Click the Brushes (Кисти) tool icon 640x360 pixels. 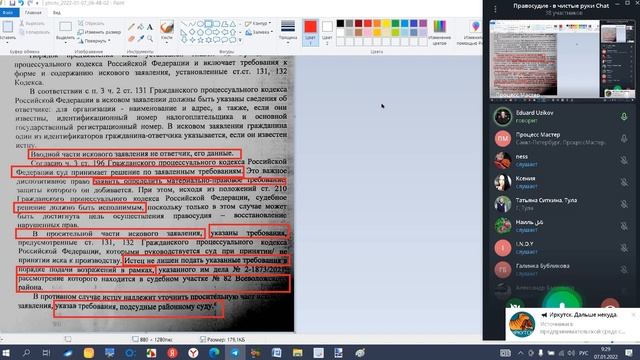[x=167, y=27]
